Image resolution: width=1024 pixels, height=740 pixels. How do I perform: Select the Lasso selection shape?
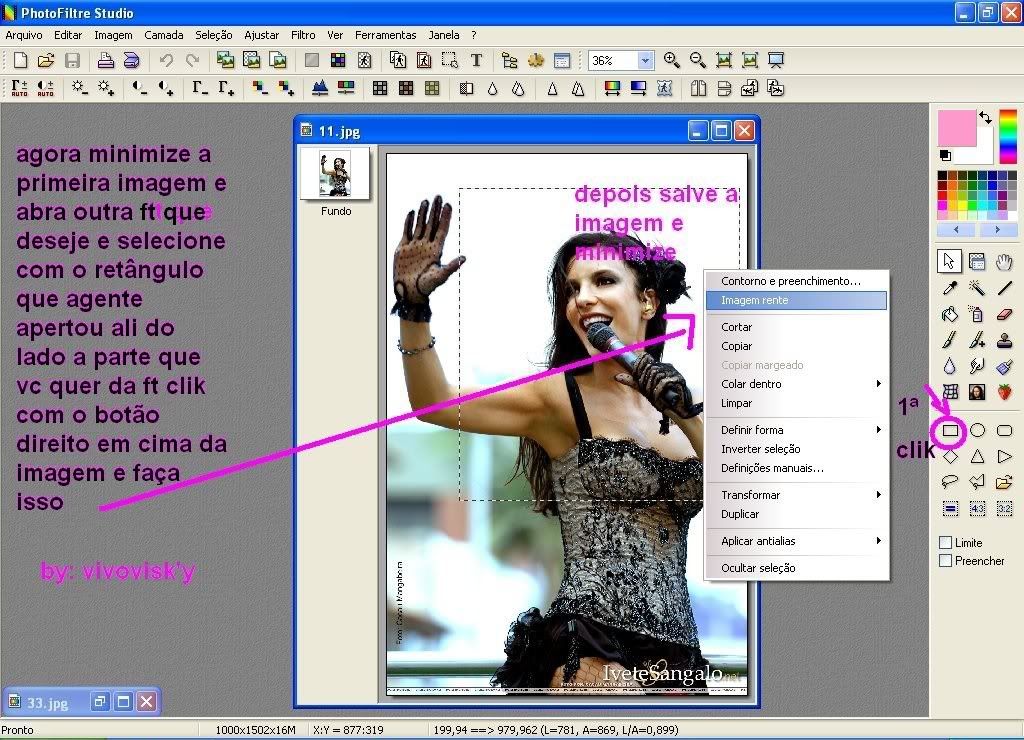click(x=950, y=482)
